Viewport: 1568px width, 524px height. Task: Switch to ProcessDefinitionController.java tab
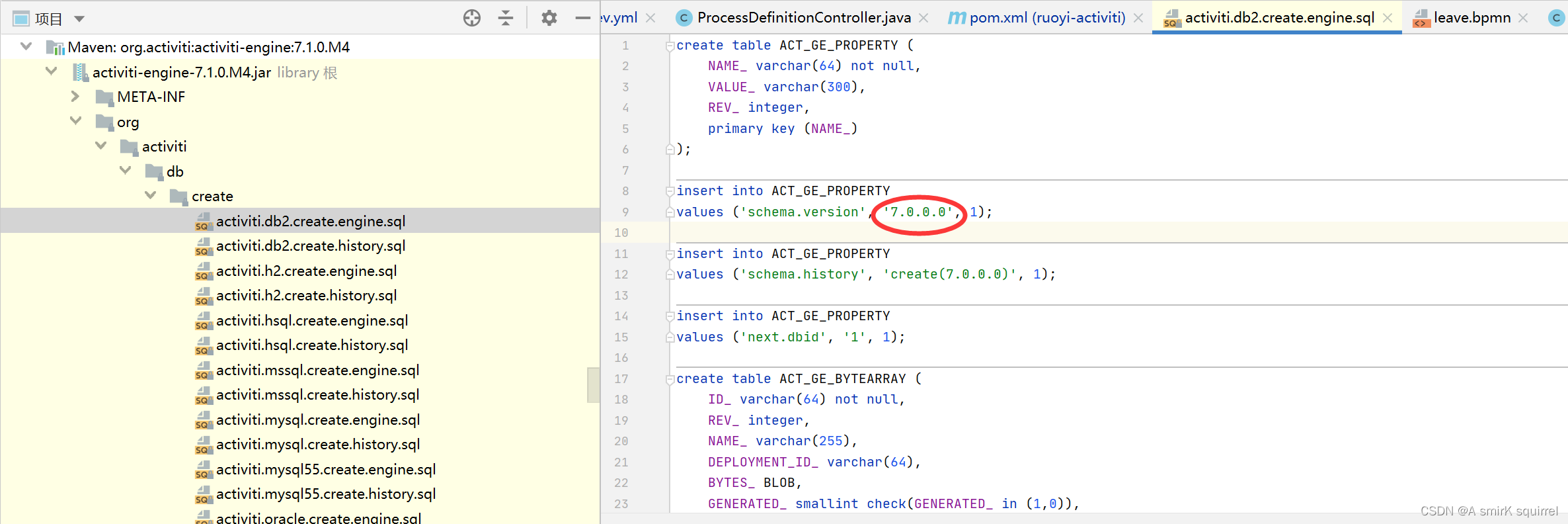804,18
